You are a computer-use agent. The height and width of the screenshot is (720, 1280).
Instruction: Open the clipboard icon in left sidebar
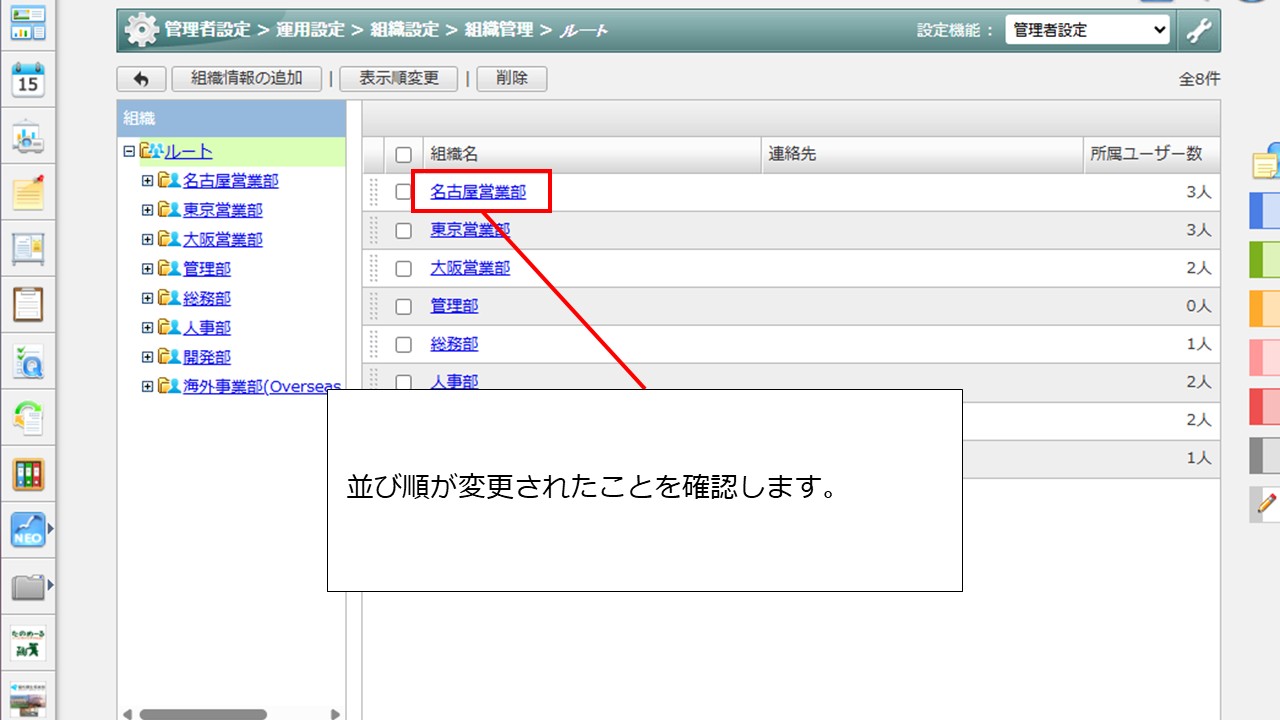[x=28, y=303]
